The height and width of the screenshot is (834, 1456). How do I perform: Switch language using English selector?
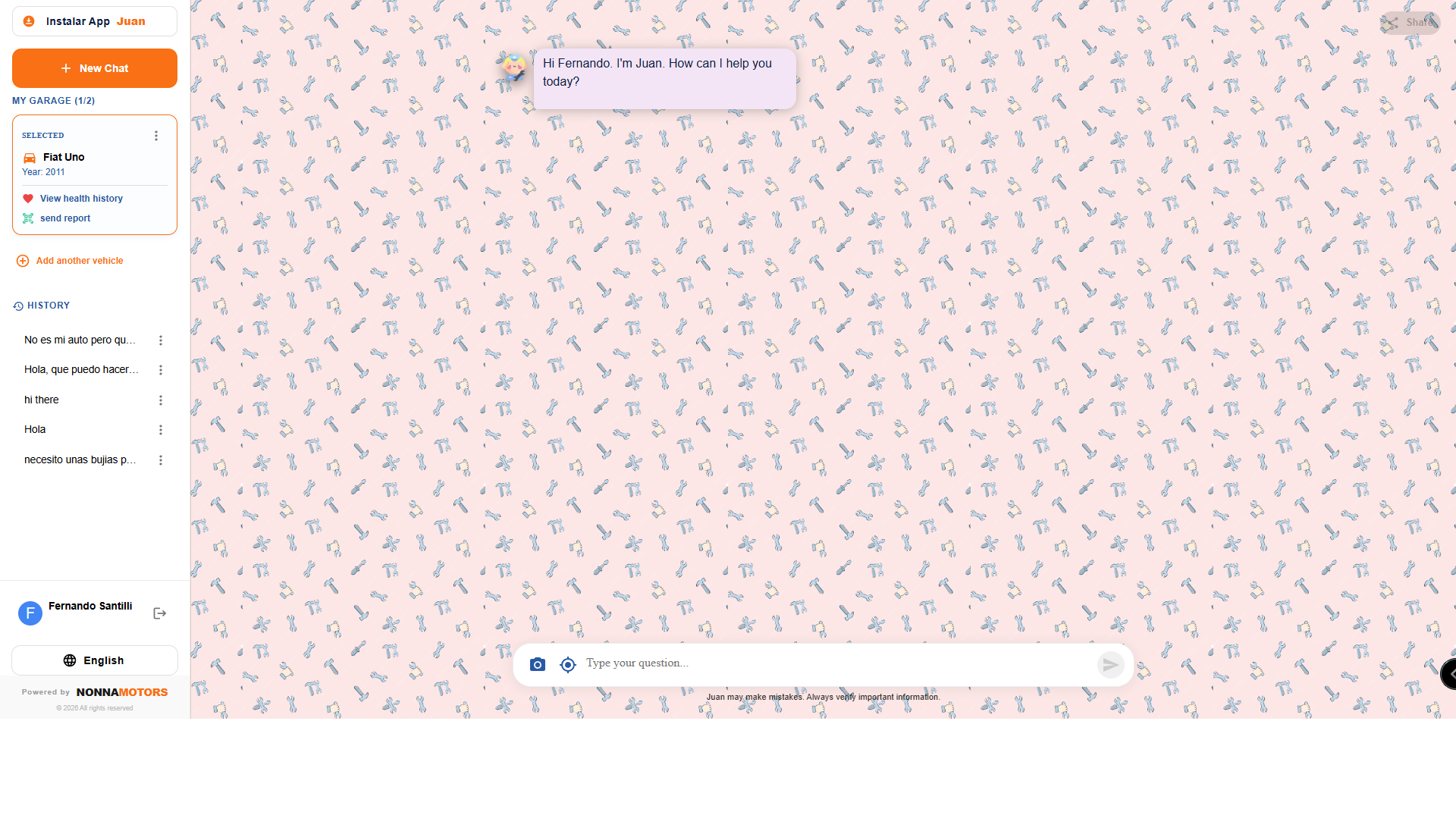point(95,660)
